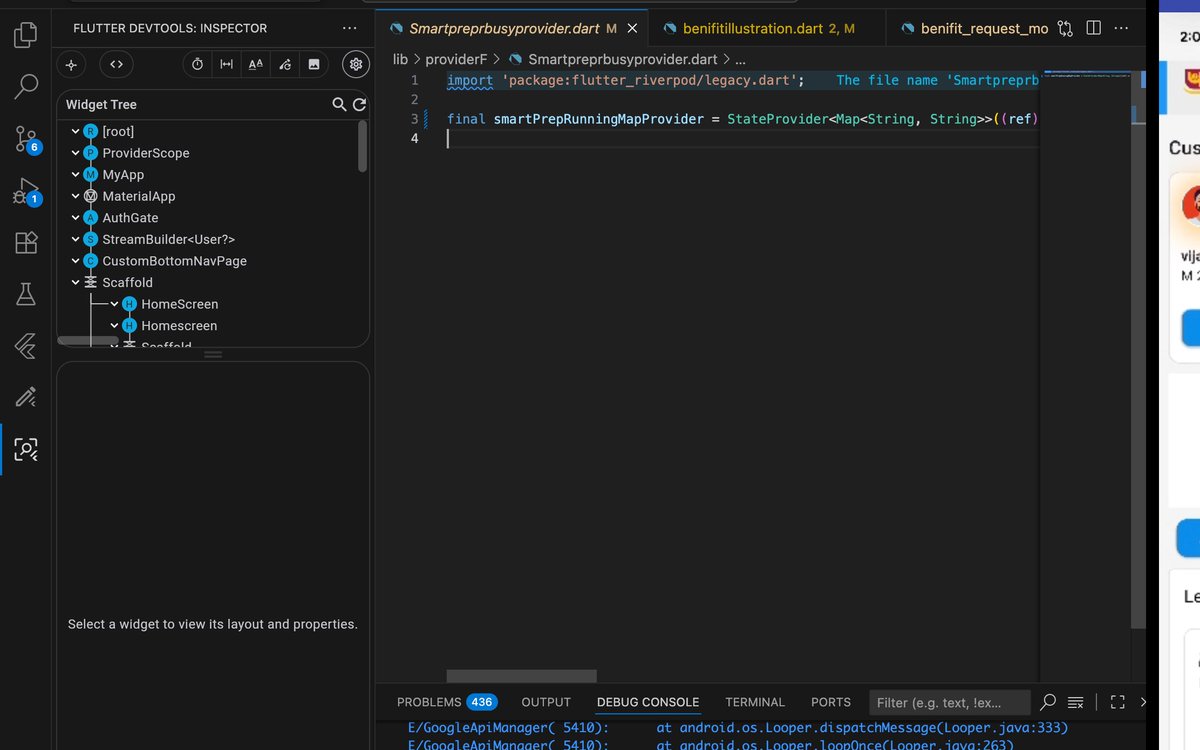Open the PROBLEMS panel tab
This screenshot has width=1200, height=750.
[446, 702]
